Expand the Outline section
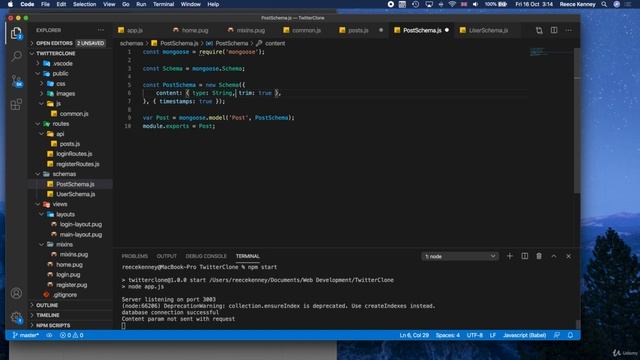 (70, 305)
